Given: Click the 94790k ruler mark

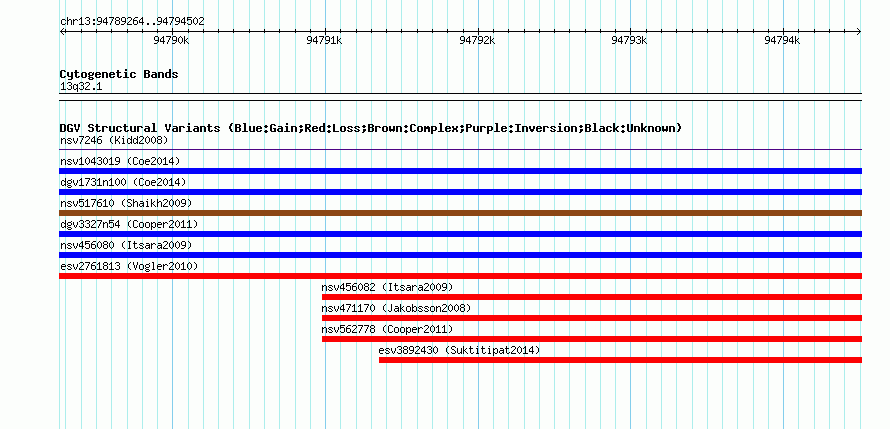Looking at the screenshot, I should [x=171, y=40].
